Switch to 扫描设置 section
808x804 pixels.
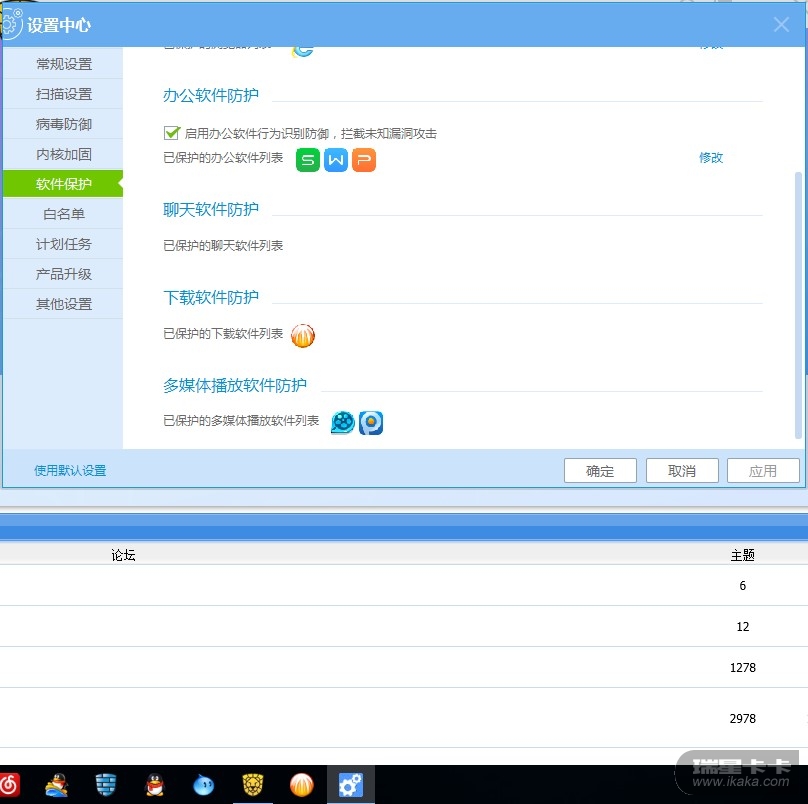point(63,94)
